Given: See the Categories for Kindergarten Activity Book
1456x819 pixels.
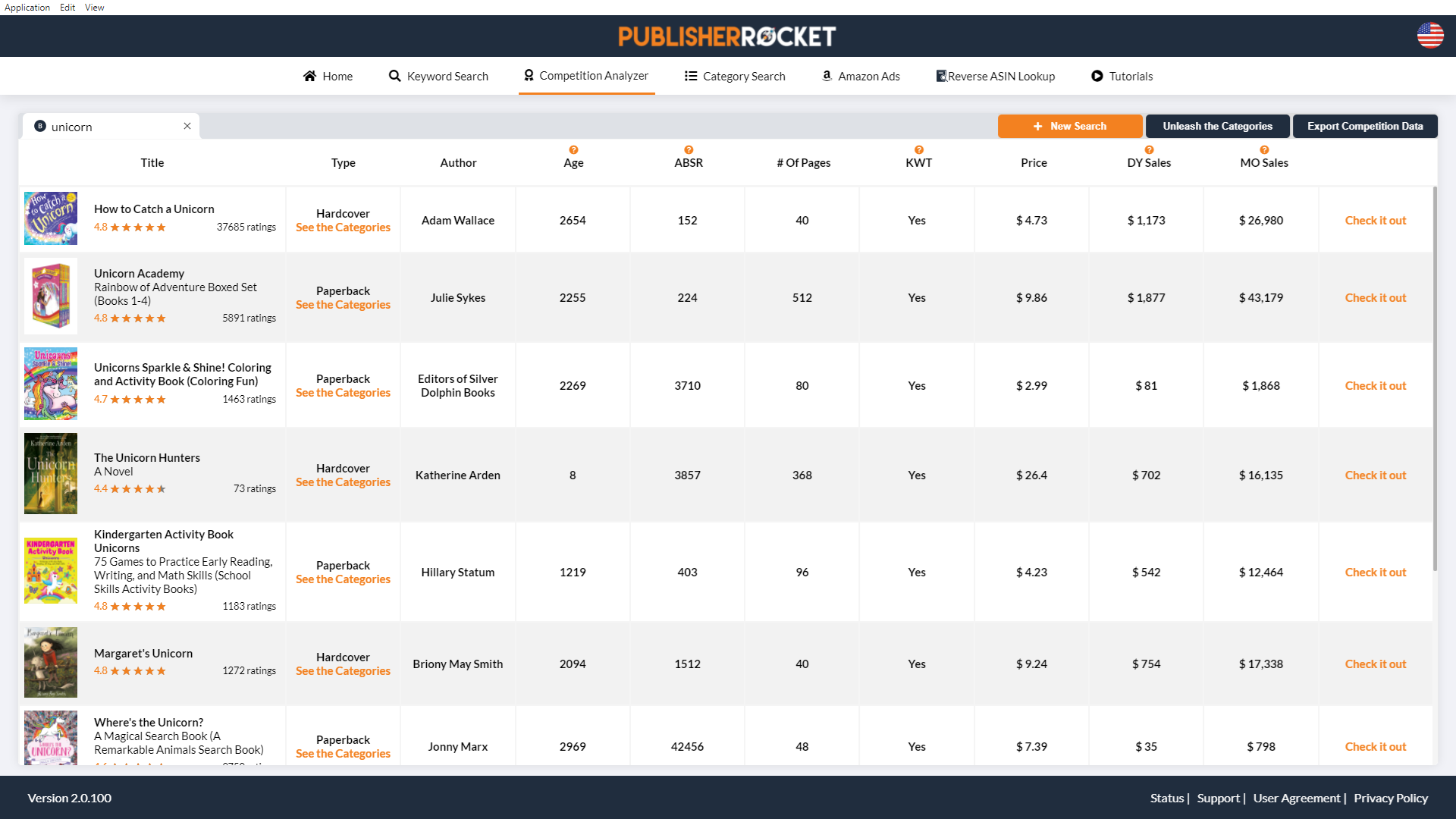Looking at the screenshot, I should pos(343,579).
